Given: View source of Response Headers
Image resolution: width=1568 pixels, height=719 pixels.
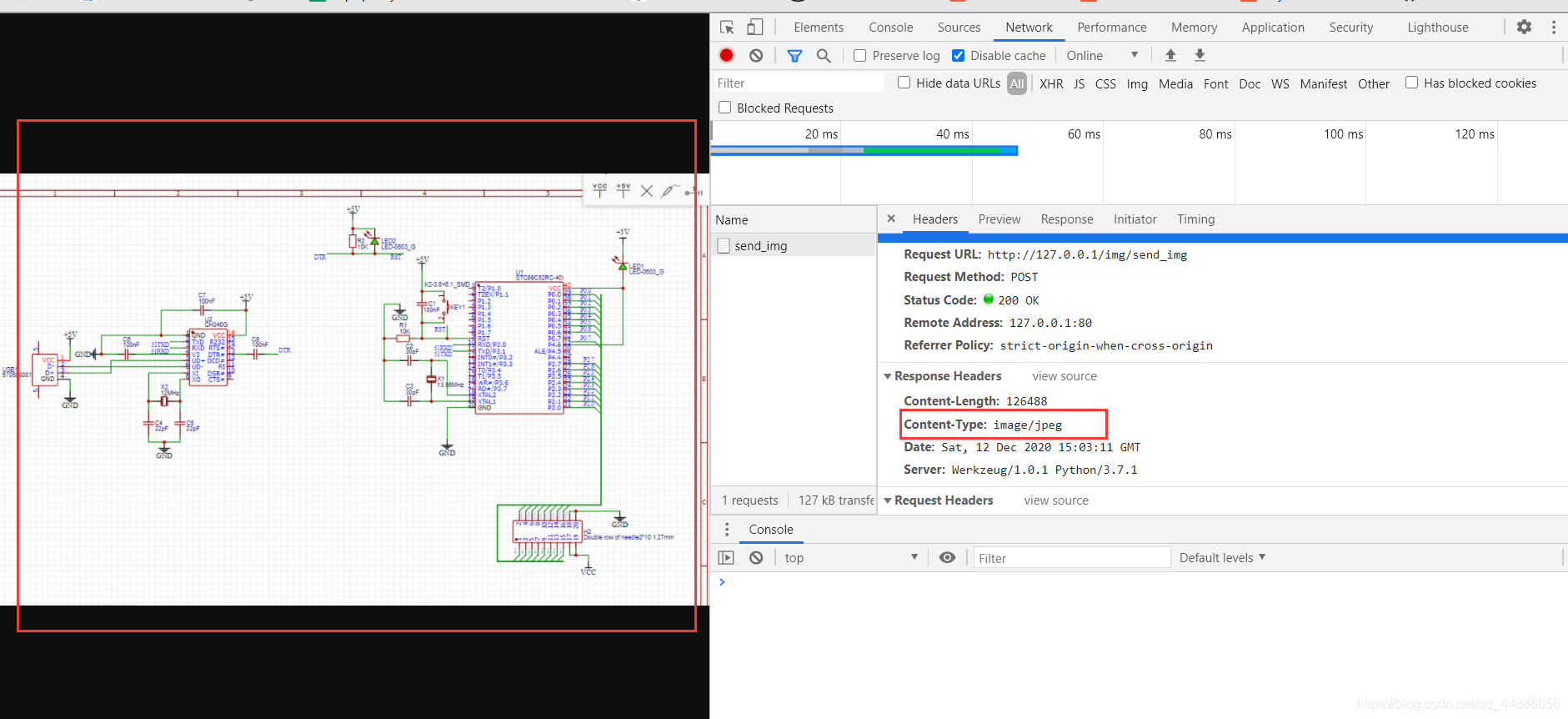Looking at the screenshot, I should click(1065, 376).
